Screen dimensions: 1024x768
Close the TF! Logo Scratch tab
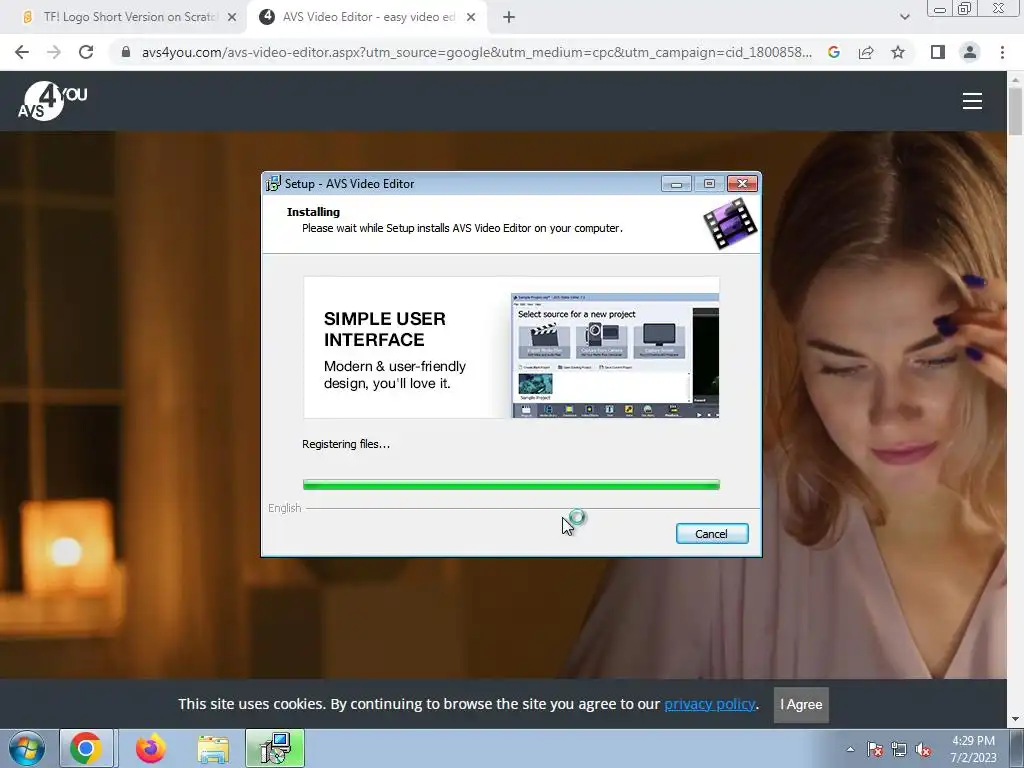232,17
